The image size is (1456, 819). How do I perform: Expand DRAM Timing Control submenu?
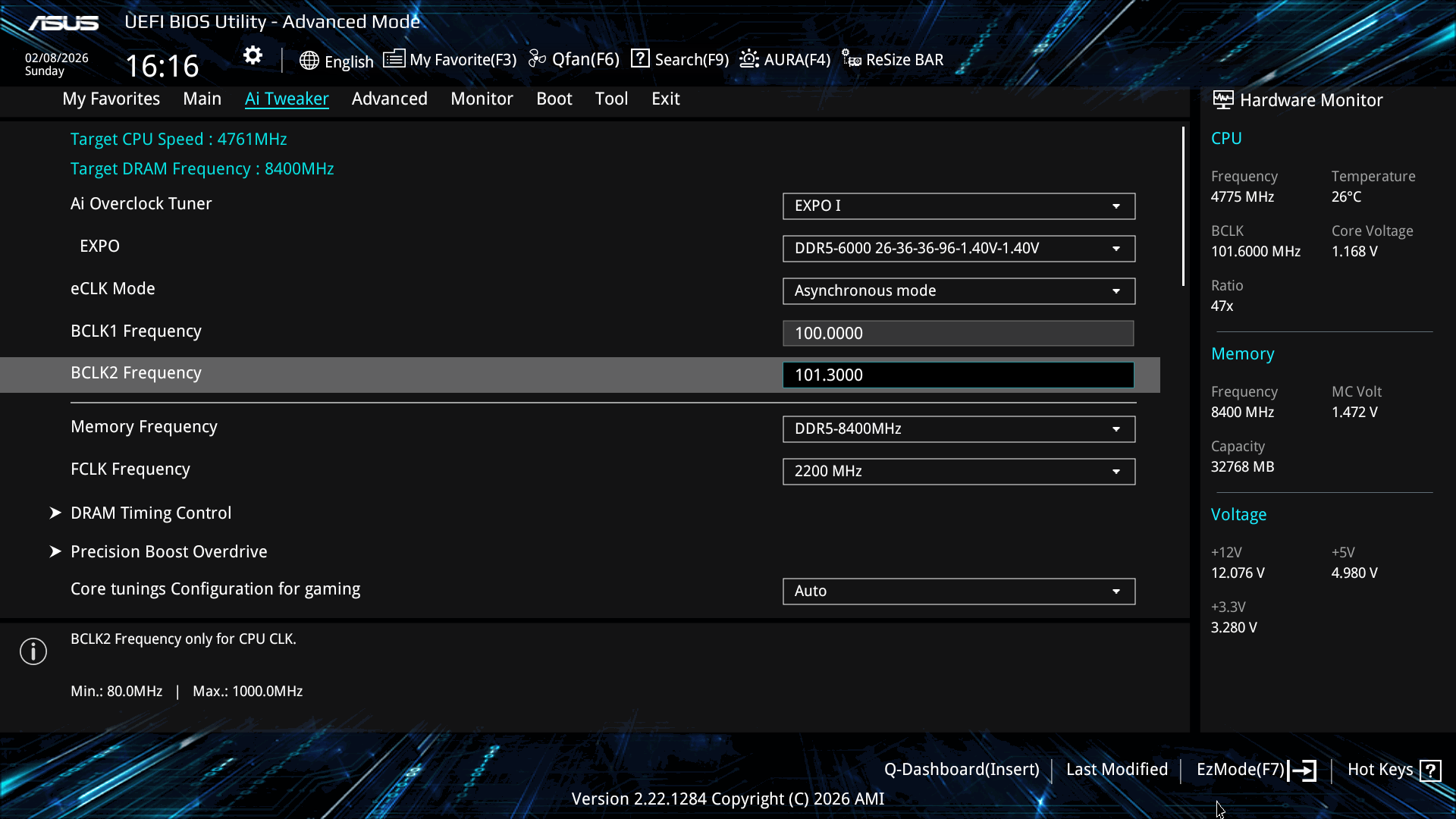pos(151,513)
